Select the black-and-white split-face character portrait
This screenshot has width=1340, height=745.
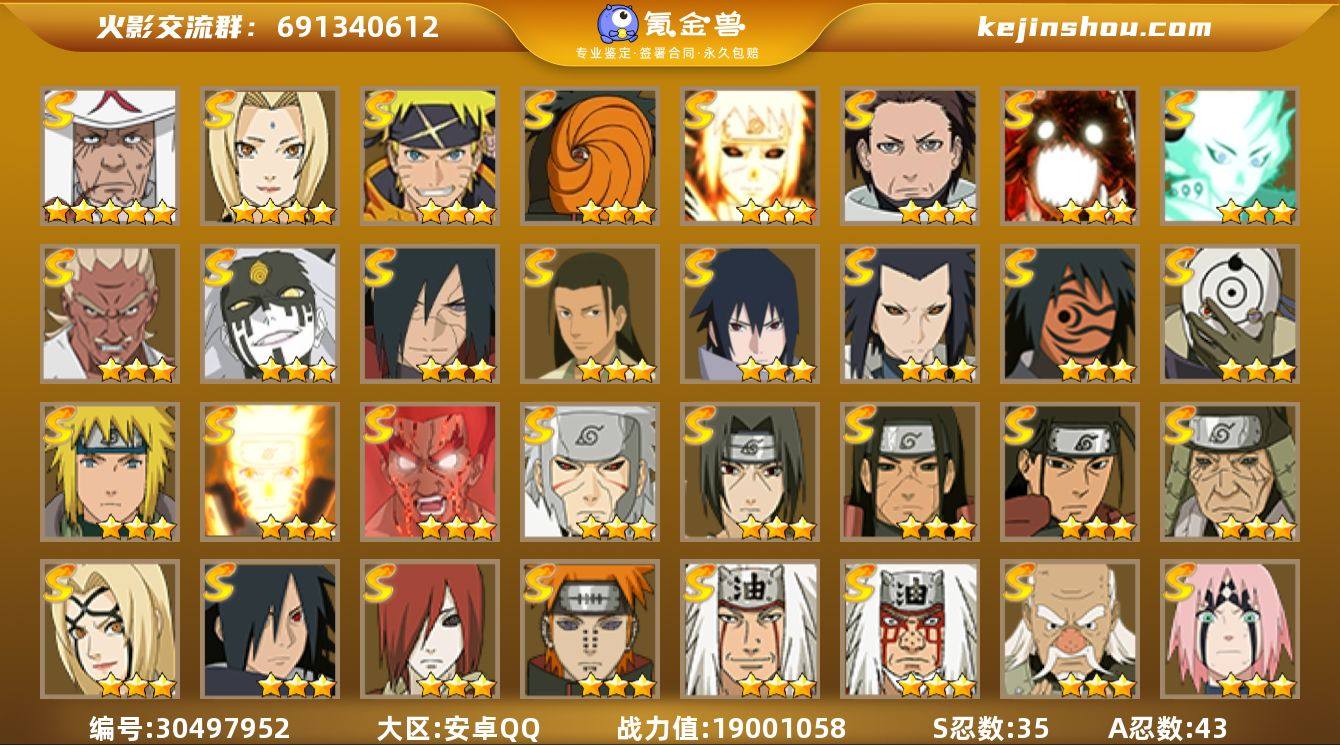pyautogui.click(x=270, y=313)
